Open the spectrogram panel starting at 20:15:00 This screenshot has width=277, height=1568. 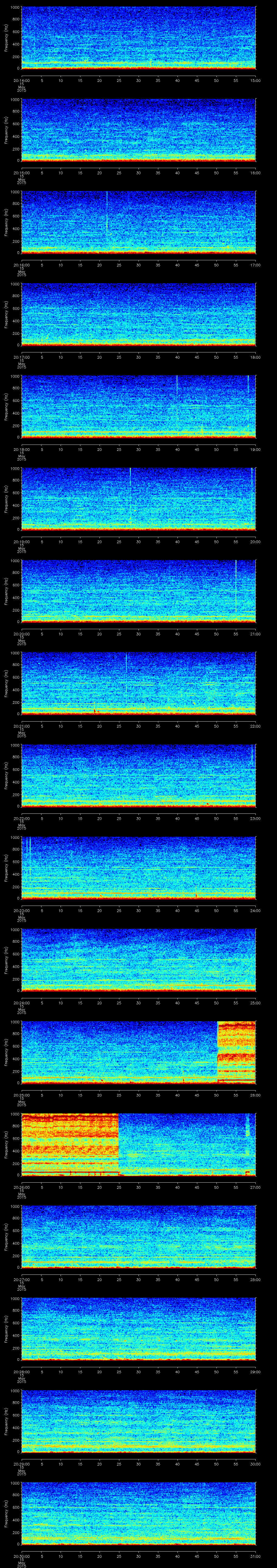pyautogui.click(x=139, y=130)
